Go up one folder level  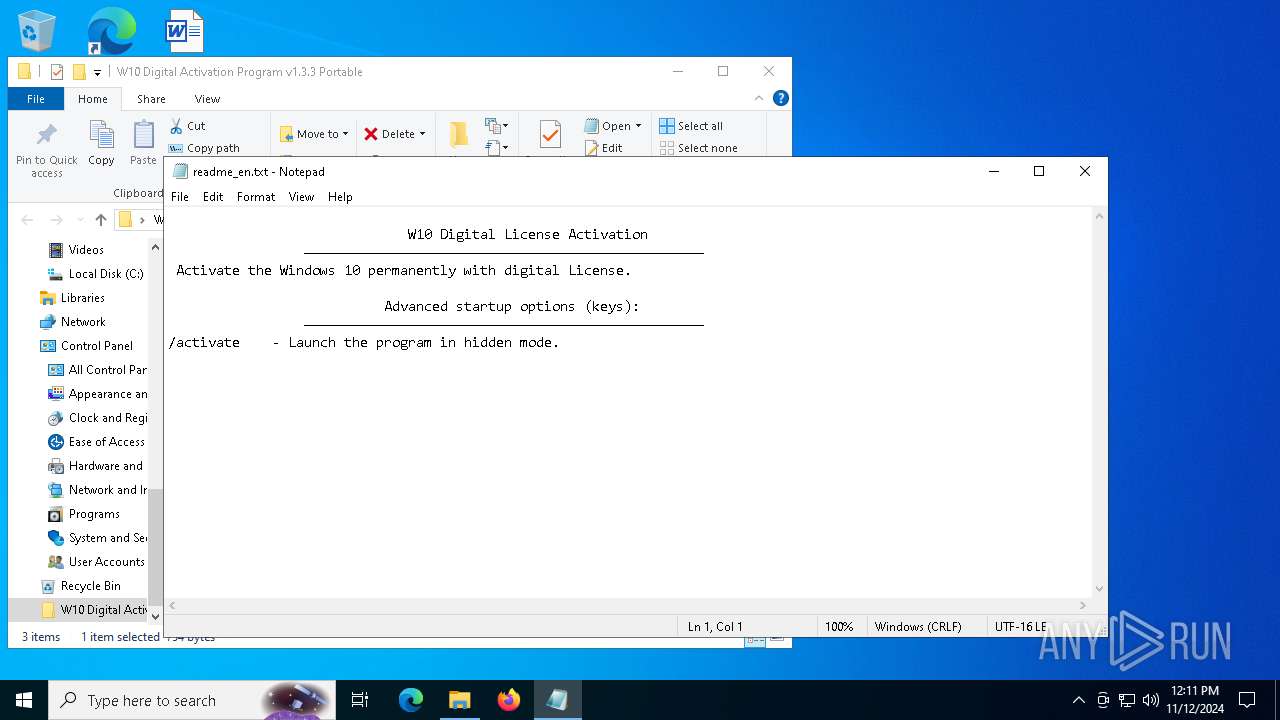point(101,220)
